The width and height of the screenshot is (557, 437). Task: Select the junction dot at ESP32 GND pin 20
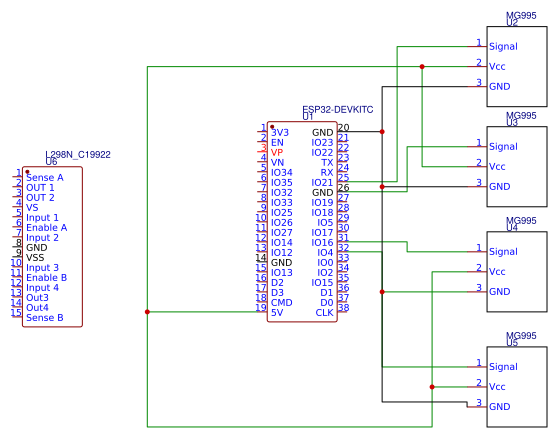(382, 132)
